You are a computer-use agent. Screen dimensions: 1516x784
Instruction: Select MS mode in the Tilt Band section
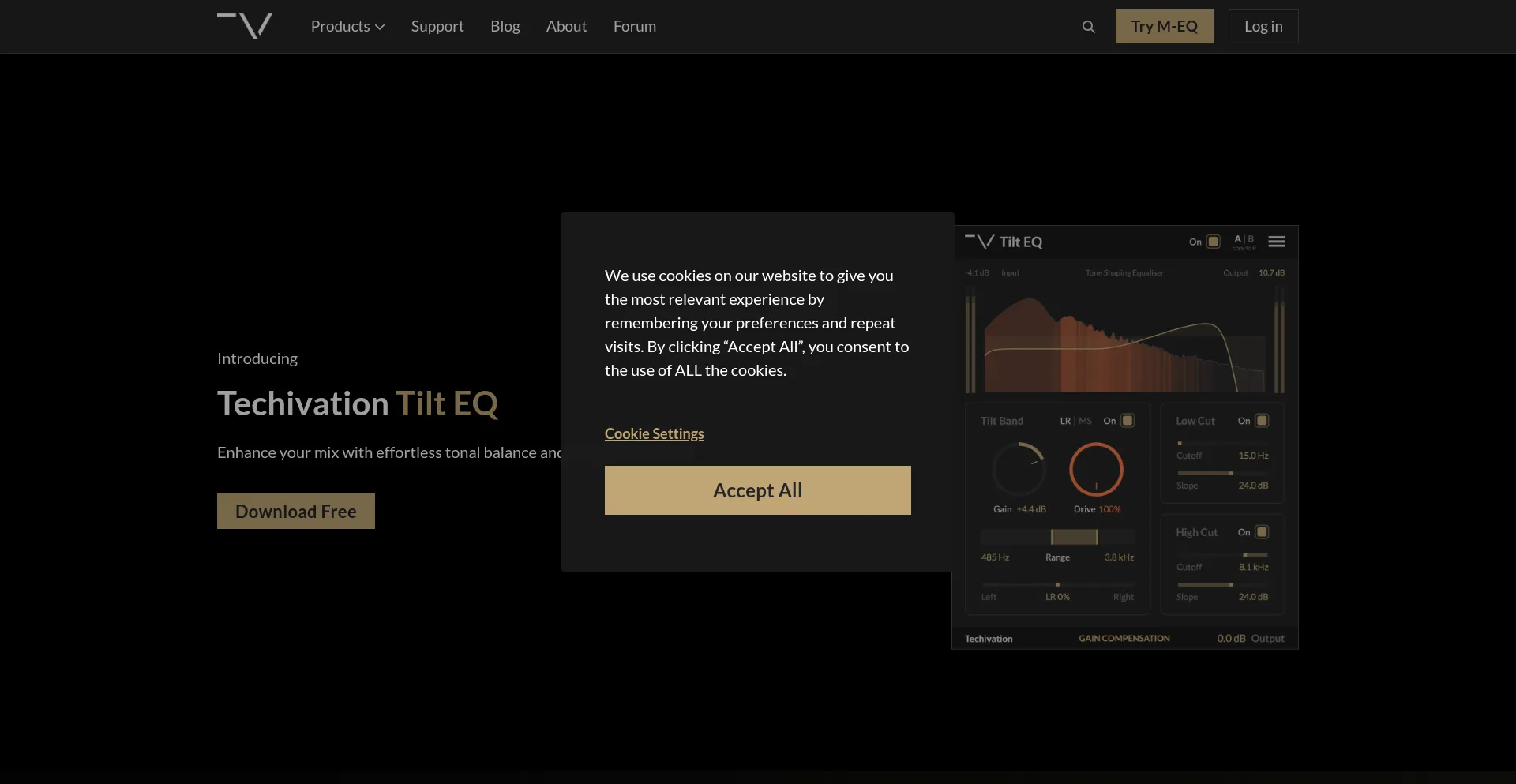[x=1085, y=421]
